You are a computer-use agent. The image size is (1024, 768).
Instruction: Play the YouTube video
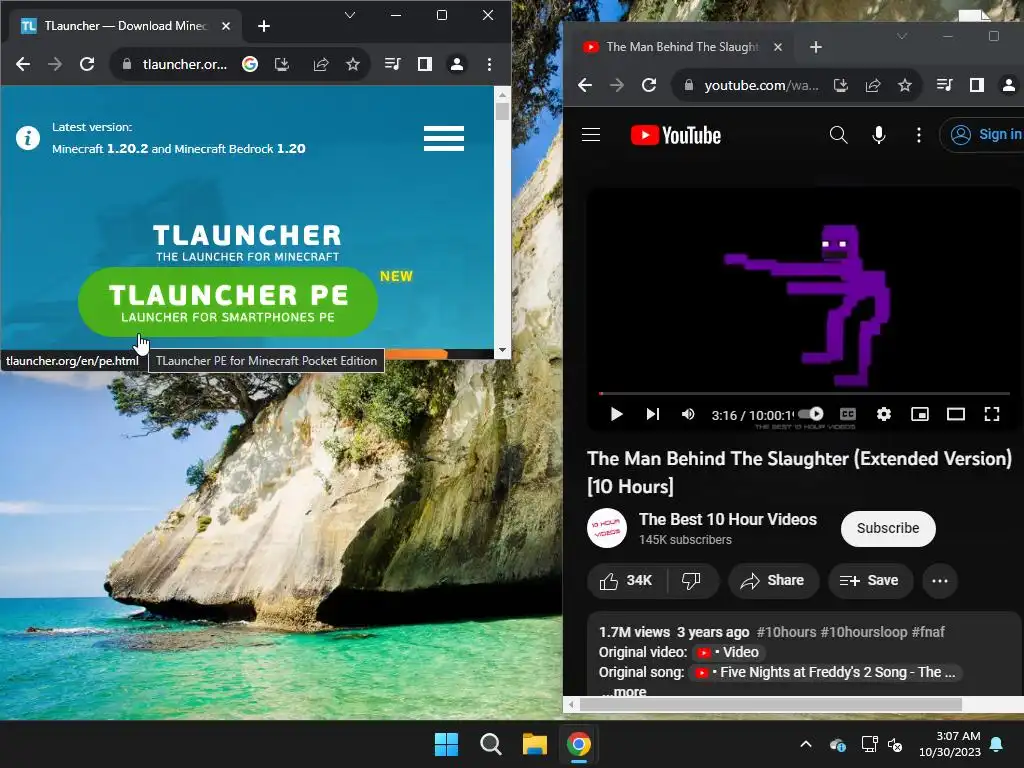(x=616, y=414)
